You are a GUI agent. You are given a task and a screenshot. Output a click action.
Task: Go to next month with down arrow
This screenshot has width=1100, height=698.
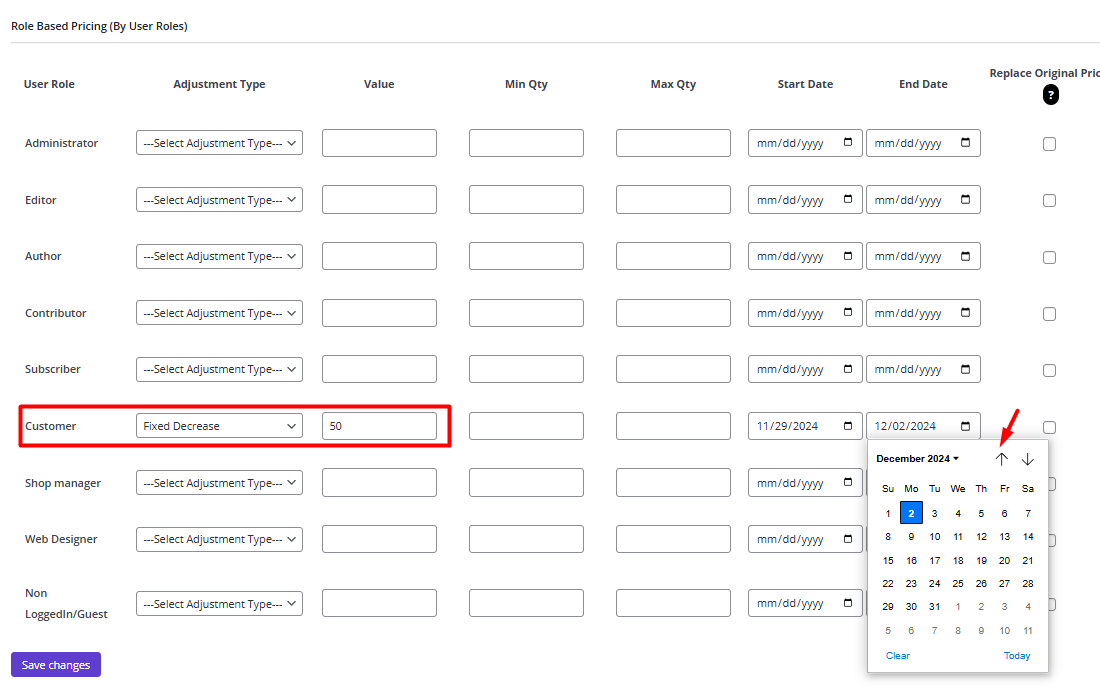click(x=1027, y=459)
